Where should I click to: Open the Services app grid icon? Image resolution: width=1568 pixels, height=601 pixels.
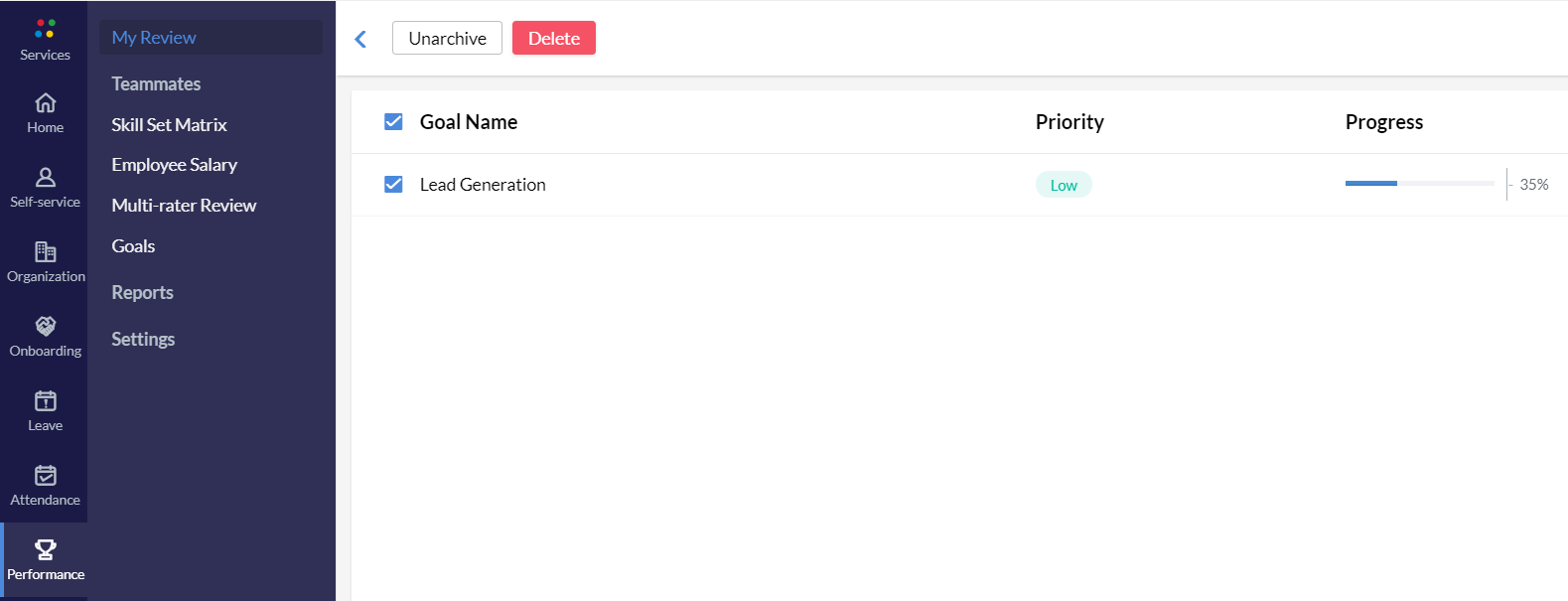[45, 29]
